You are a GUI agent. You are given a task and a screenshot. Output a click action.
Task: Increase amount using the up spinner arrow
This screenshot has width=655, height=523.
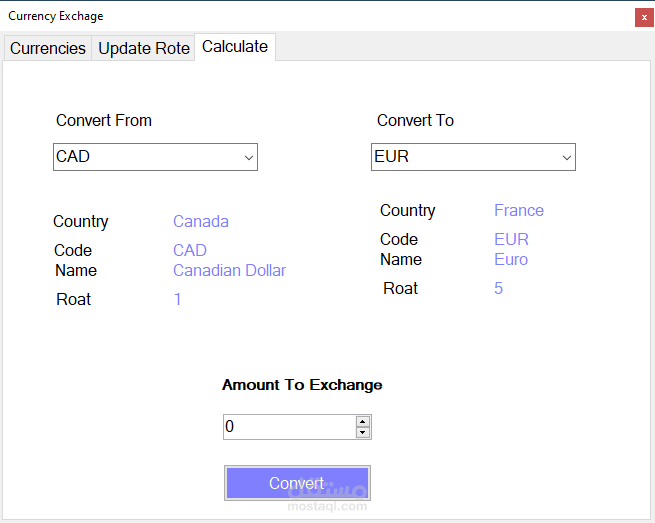(363, 421)
